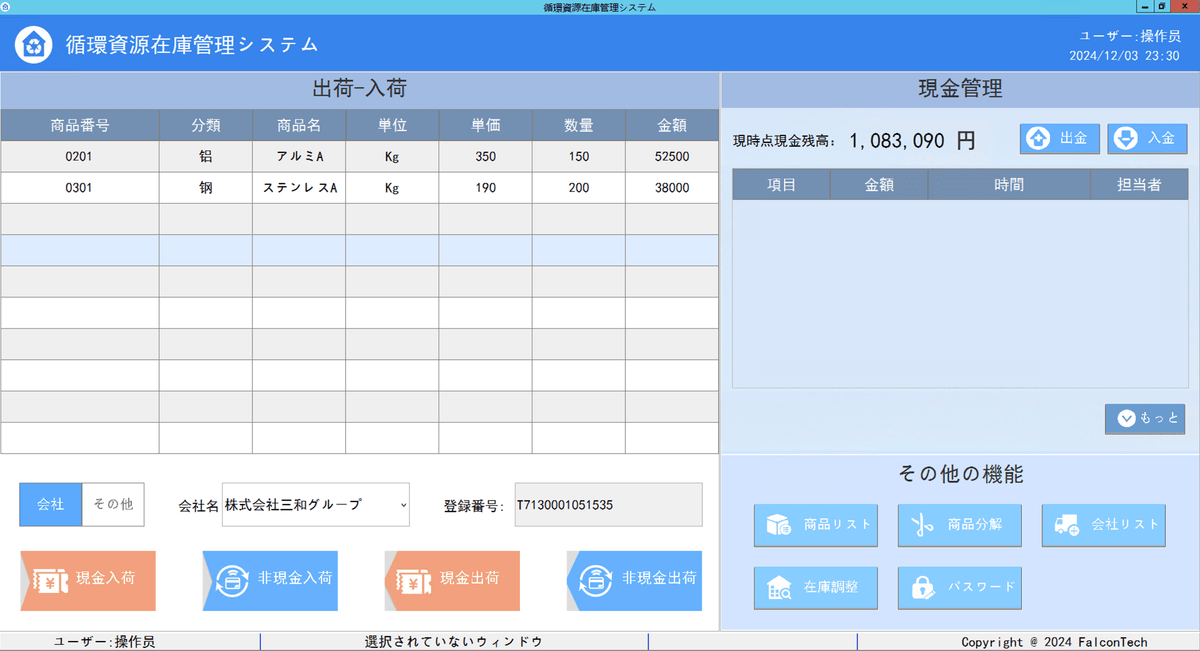Screen dimensions: 1200x651
Task: Open the 在庫調整 inventory adjustment
Action: click(815, 588)
